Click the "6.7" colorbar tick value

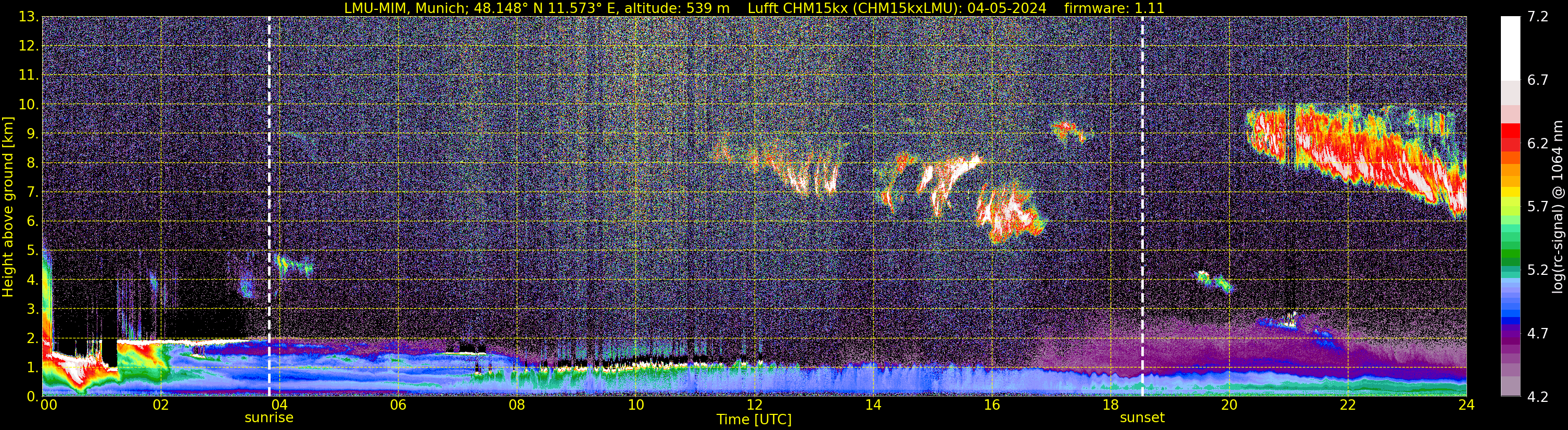tap(1538, 80)
